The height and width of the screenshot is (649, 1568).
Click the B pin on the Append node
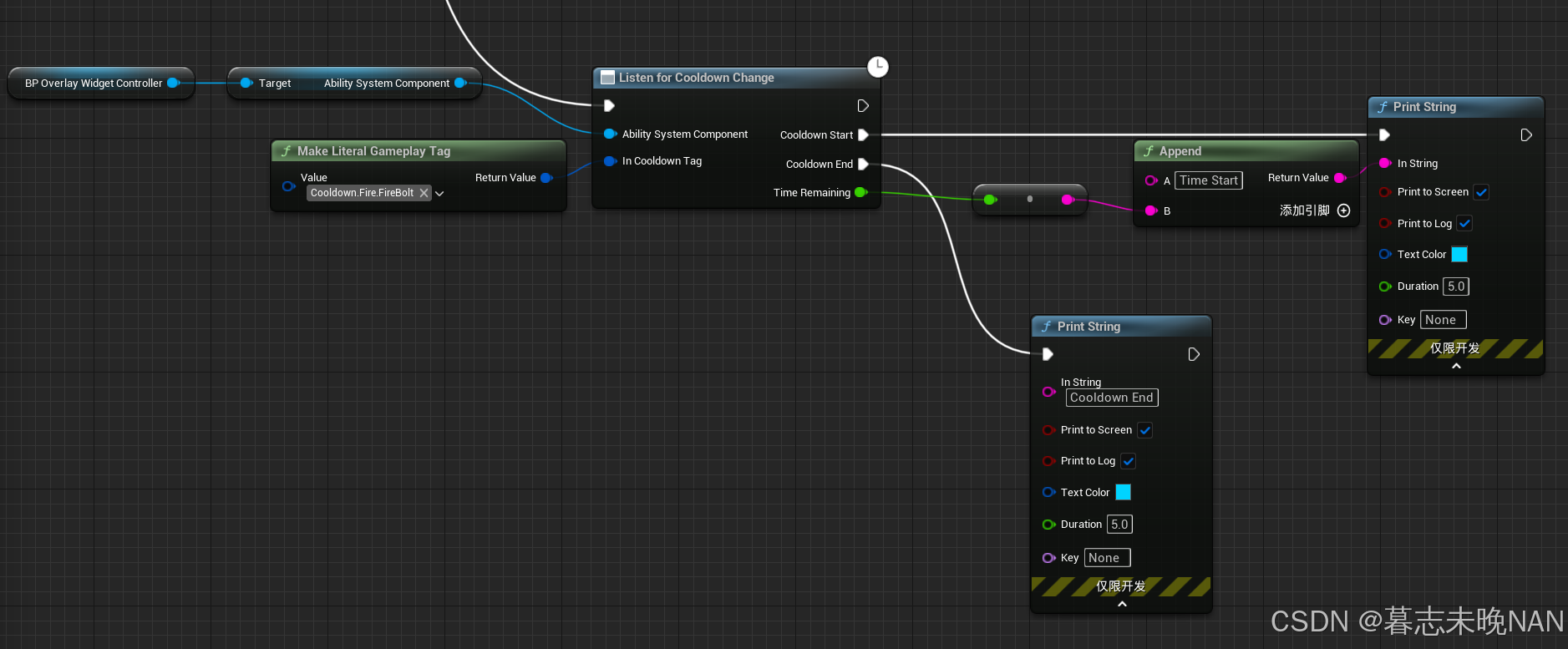(x=1151, y=210)
